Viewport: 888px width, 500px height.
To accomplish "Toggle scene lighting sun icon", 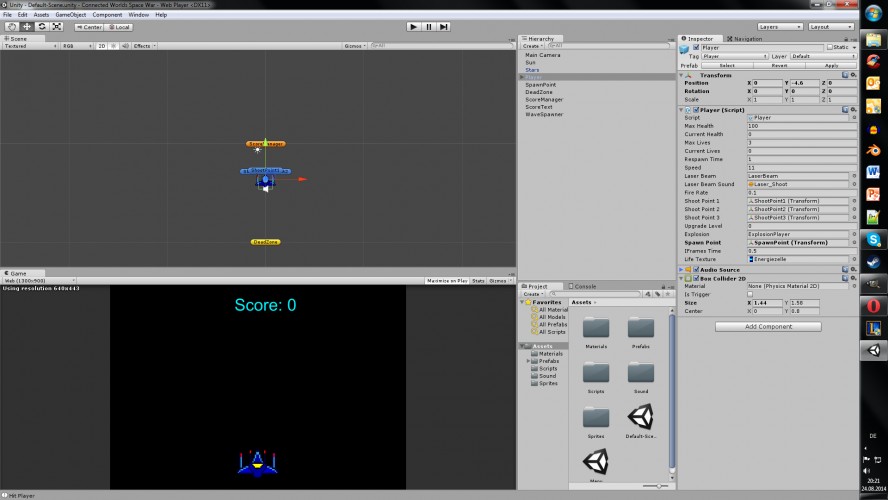I will click(113, 46).
